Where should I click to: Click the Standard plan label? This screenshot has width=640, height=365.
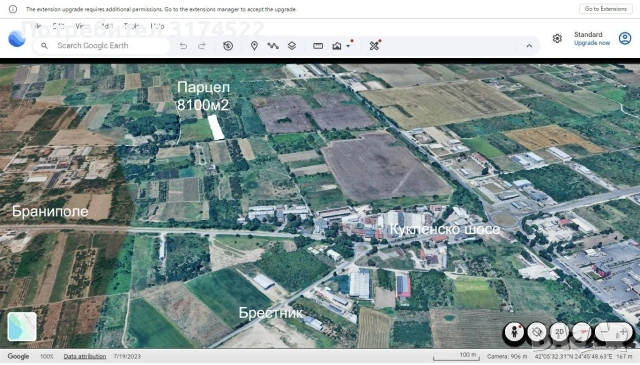pos(588,35)
